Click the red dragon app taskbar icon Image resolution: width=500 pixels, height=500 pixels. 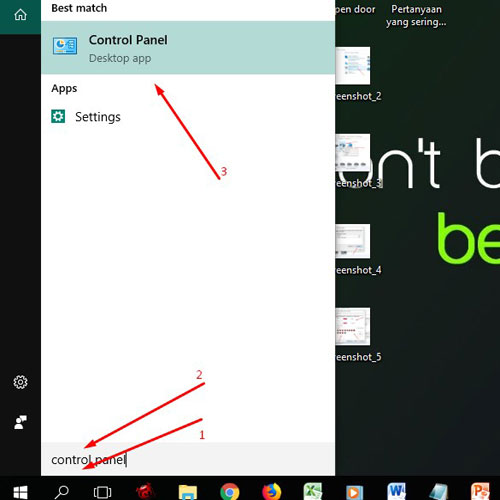(x=145, y=491)
